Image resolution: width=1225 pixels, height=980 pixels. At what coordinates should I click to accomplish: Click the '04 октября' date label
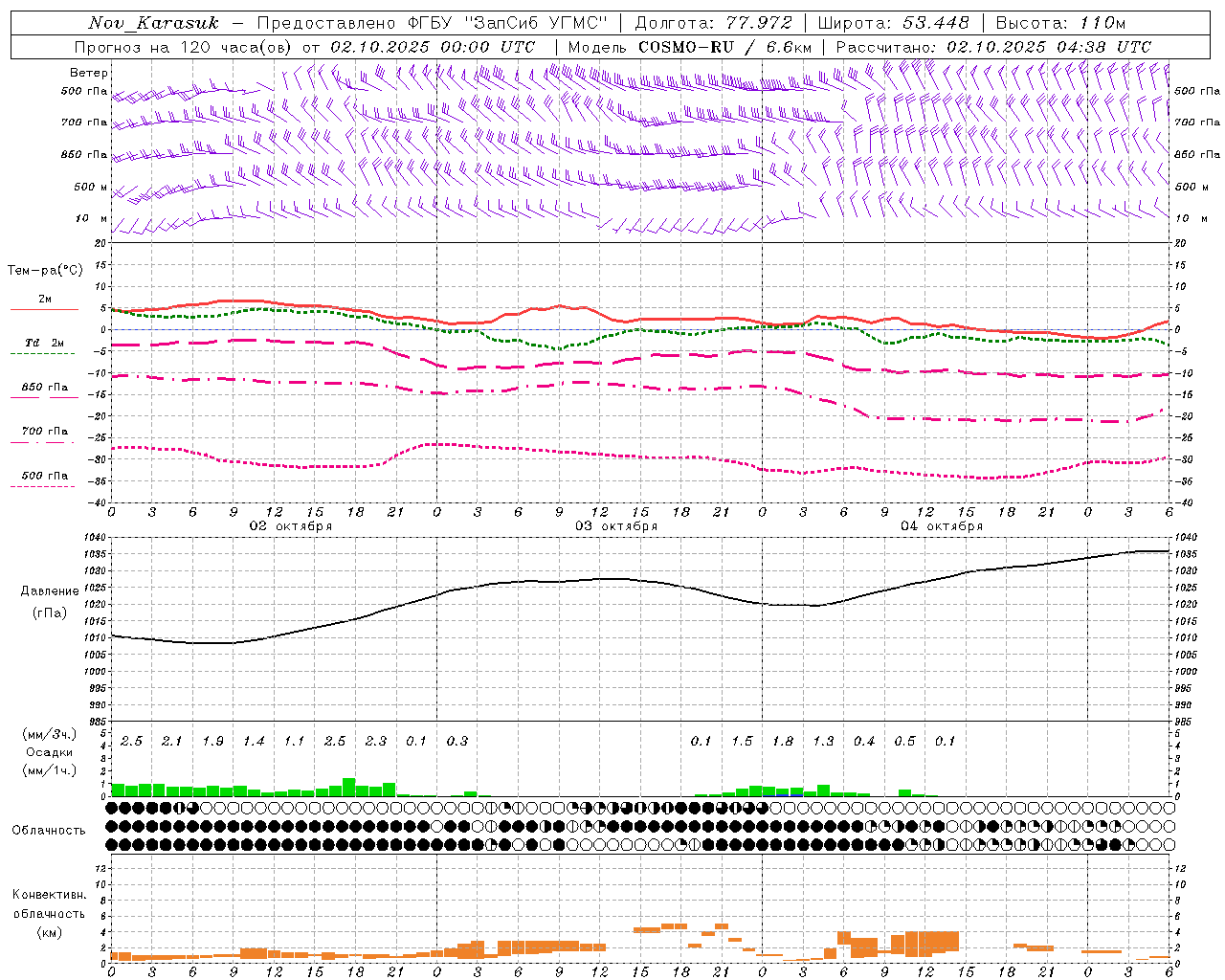[942, 526]
